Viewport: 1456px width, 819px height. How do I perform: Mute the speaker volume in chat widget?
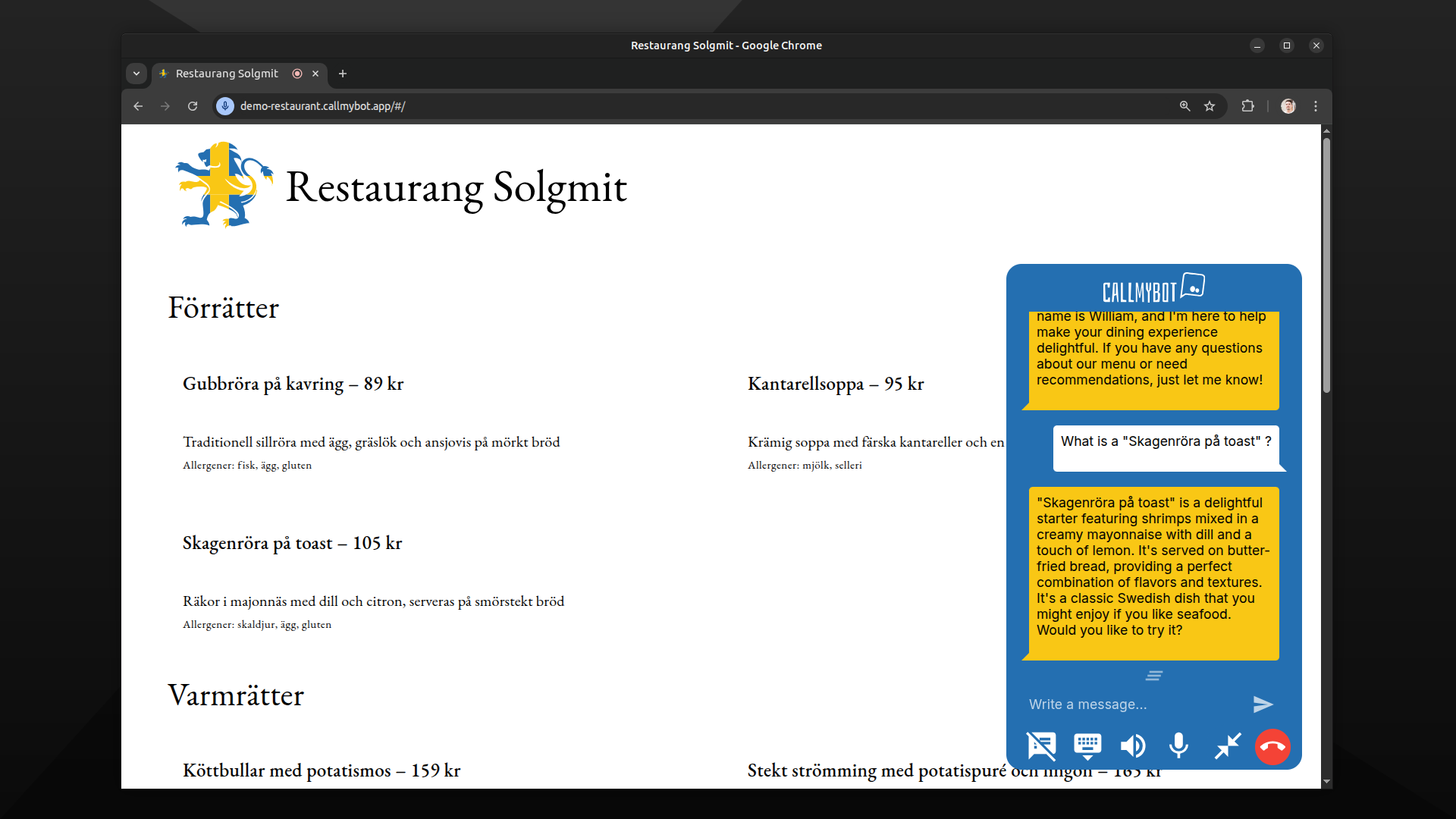point(1133,746)
